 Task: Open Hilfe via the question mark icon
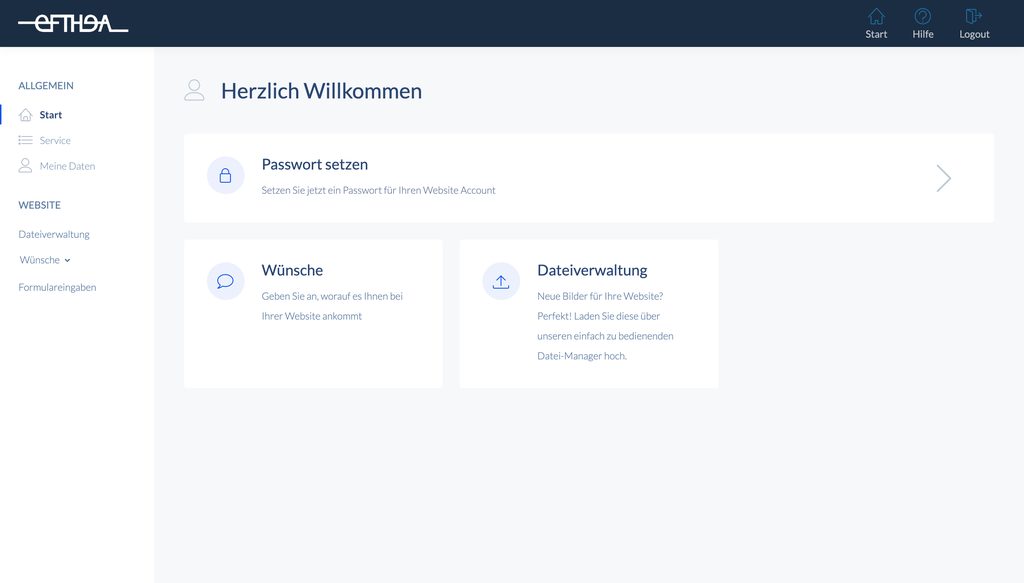click(922, 16)
